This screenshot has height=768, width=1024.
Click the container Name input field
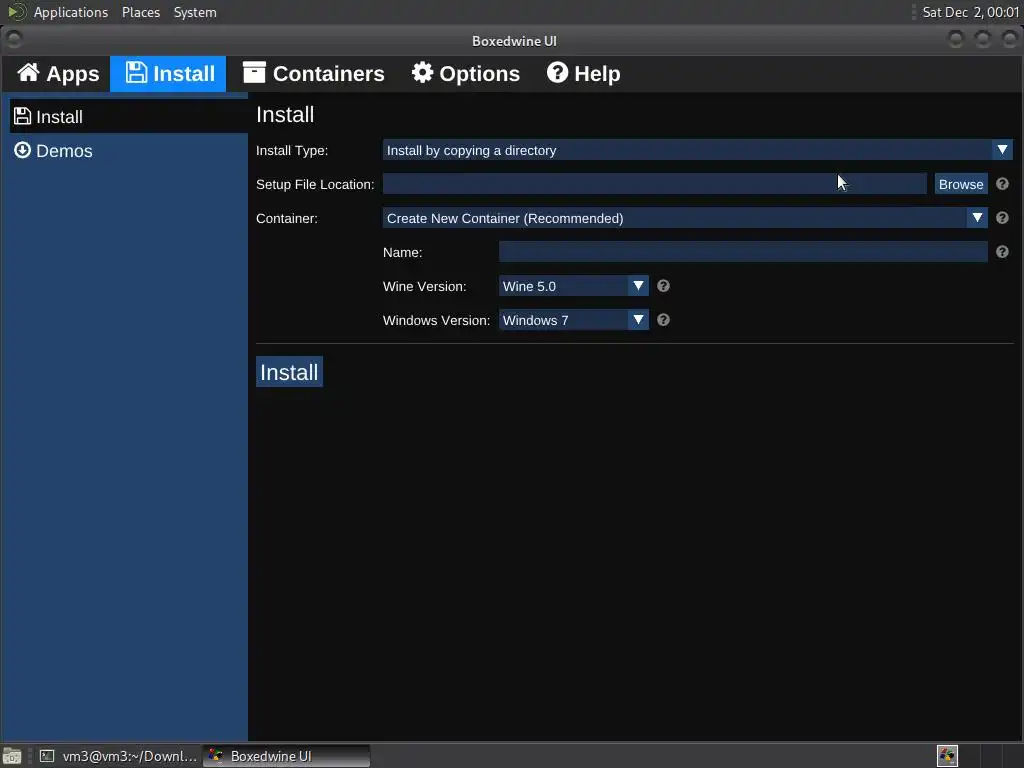pyautogui.click(x=743, y=252)
